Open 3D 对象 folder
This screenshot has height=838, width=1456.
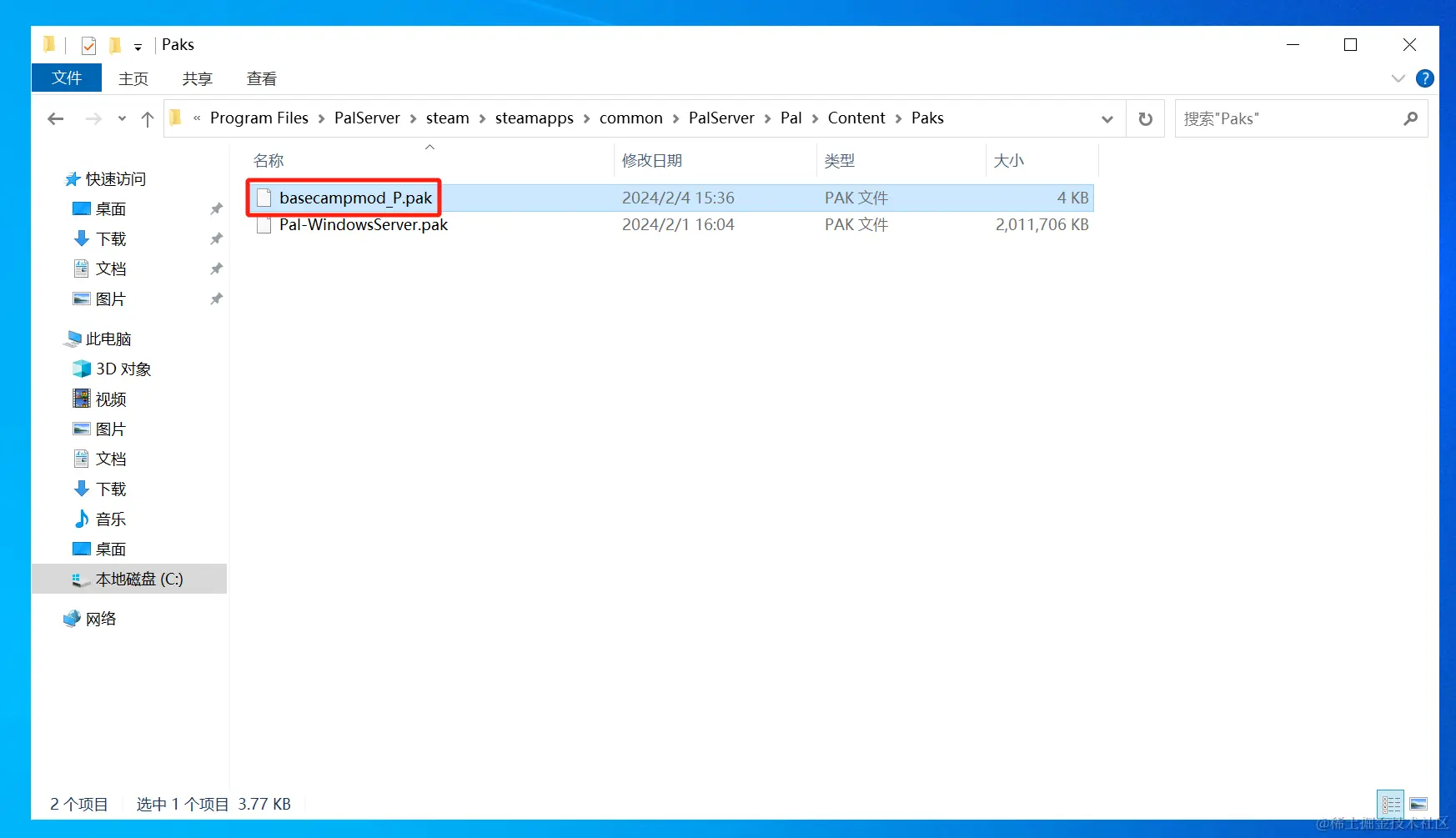[123, 369]
